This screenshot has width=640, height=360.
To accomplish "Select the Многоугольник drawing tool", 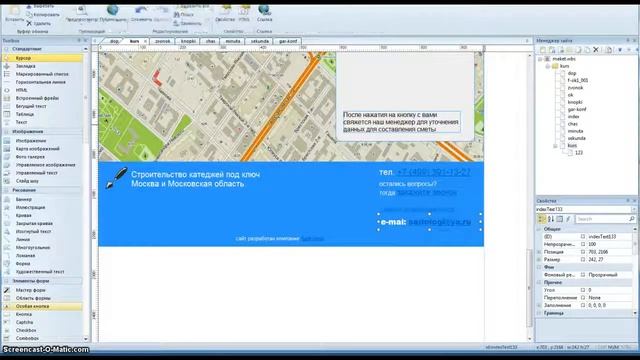I will click(42, 247).
